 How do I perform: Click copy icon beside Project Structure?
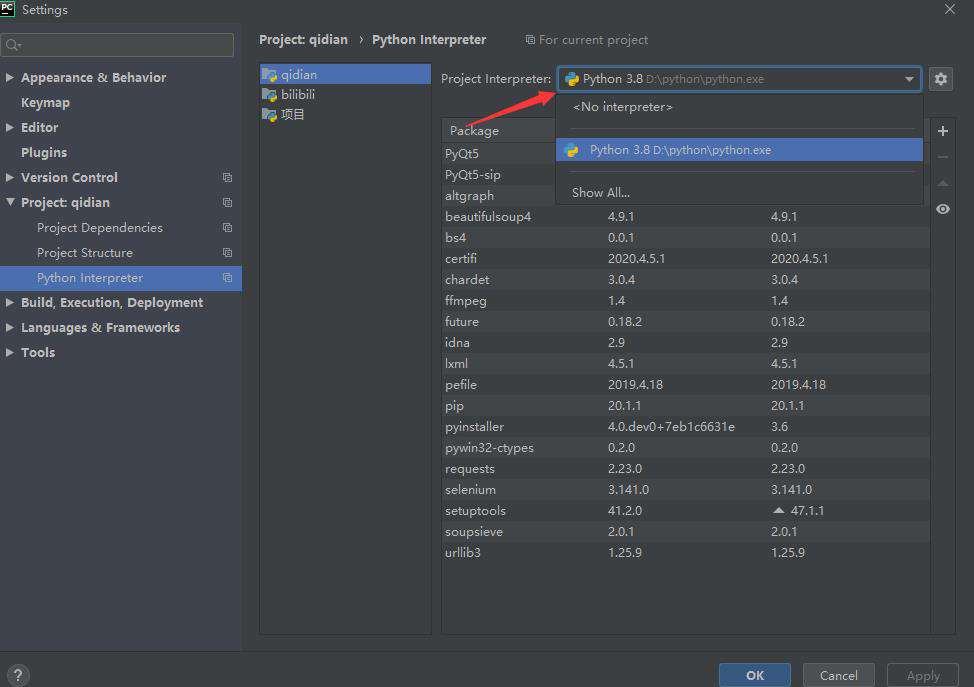227,253
